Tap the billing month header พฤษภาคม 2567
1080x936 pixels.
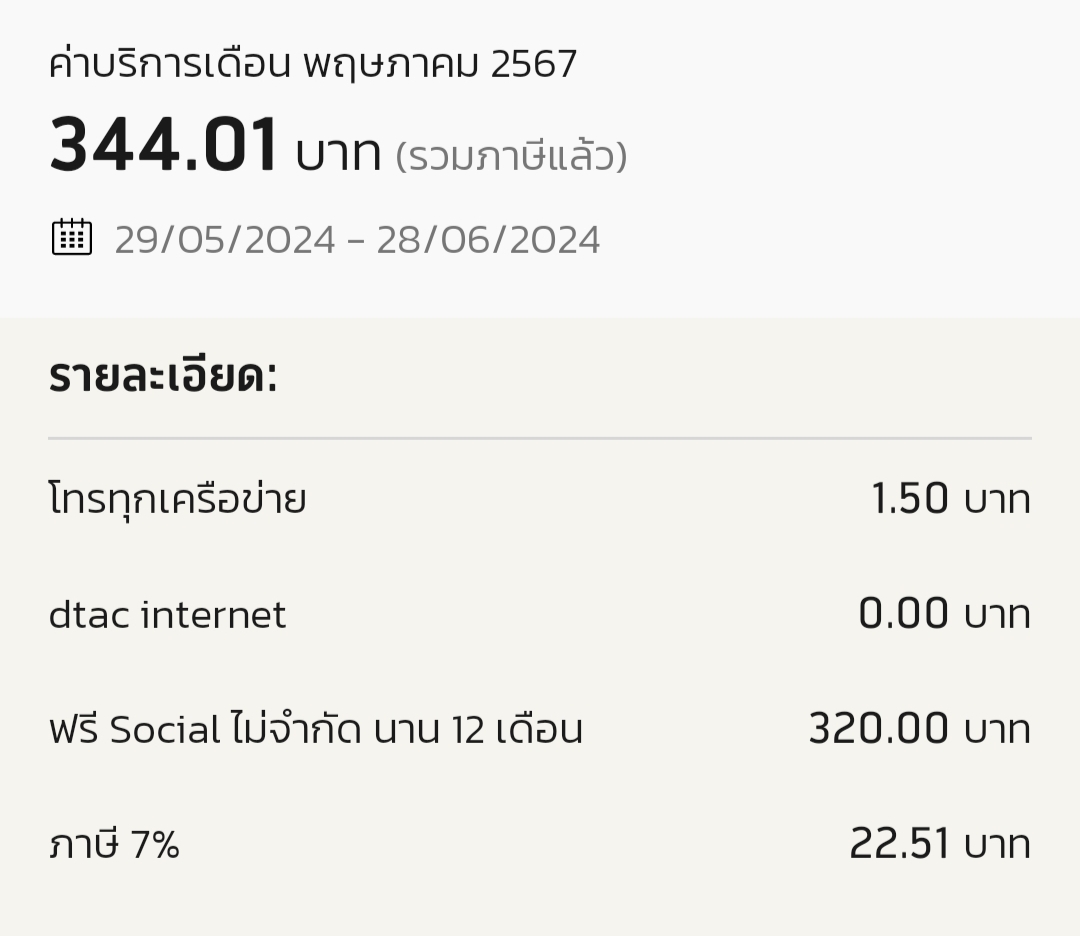click(x=439, y=65)
